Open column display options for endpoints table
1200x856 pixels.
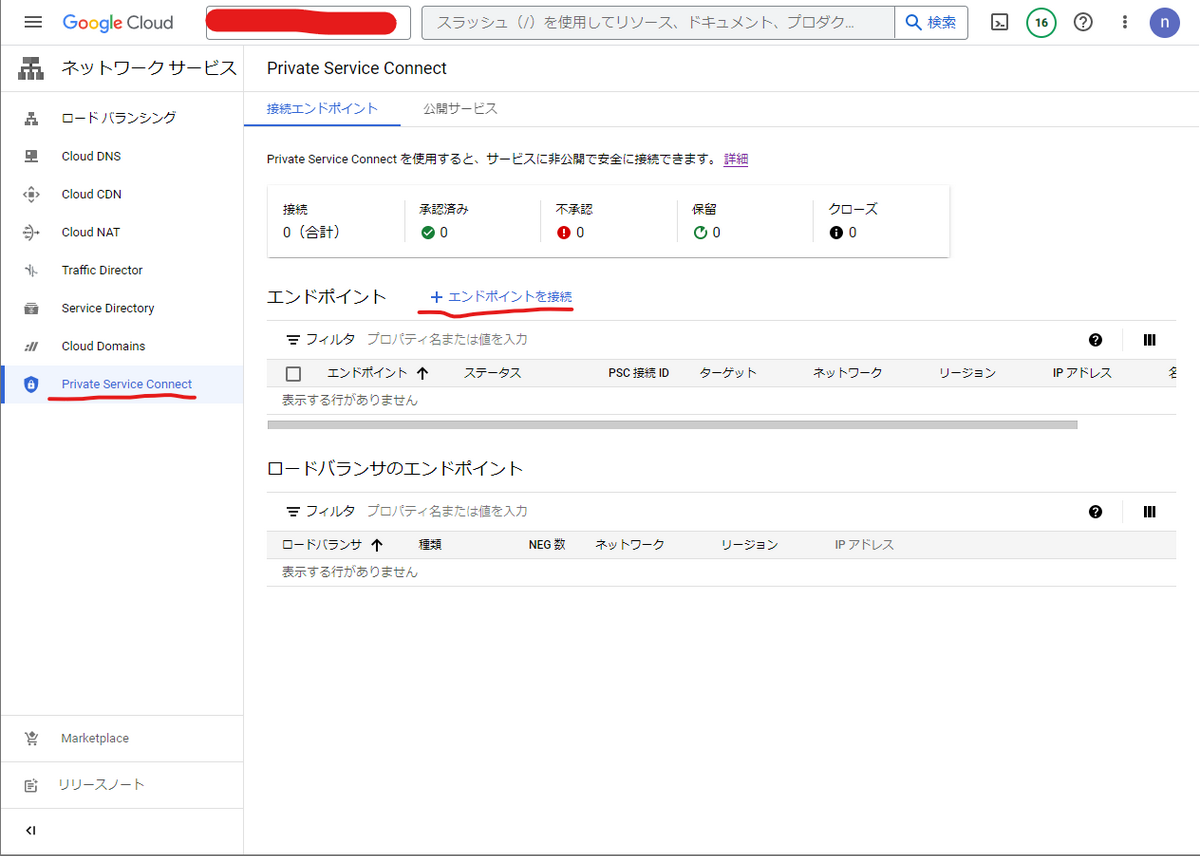point(1149,340)
